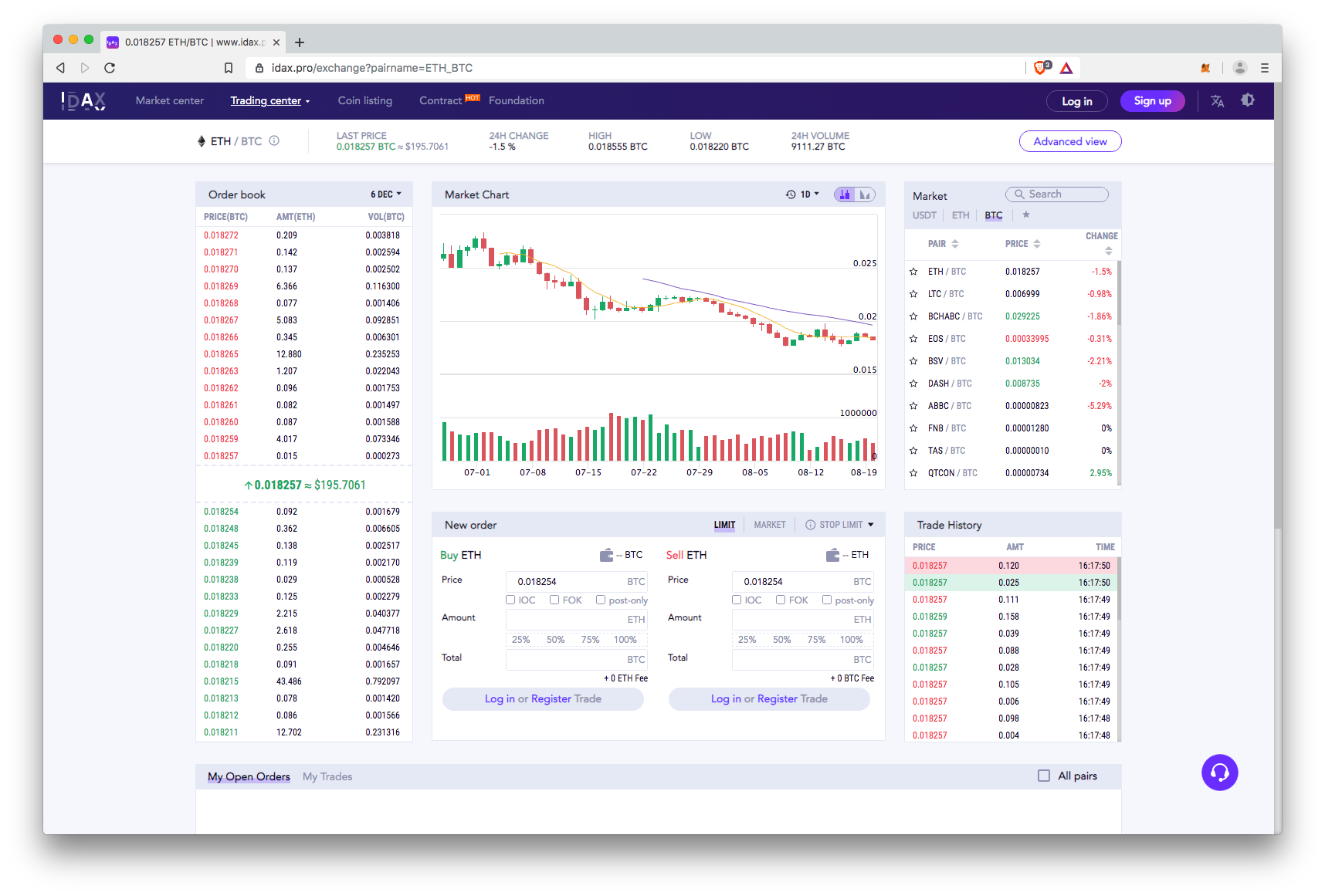The height and width of the screenshot is (896, 1325).
Task: Click the Sign up button
Action: click(1153, 101)
